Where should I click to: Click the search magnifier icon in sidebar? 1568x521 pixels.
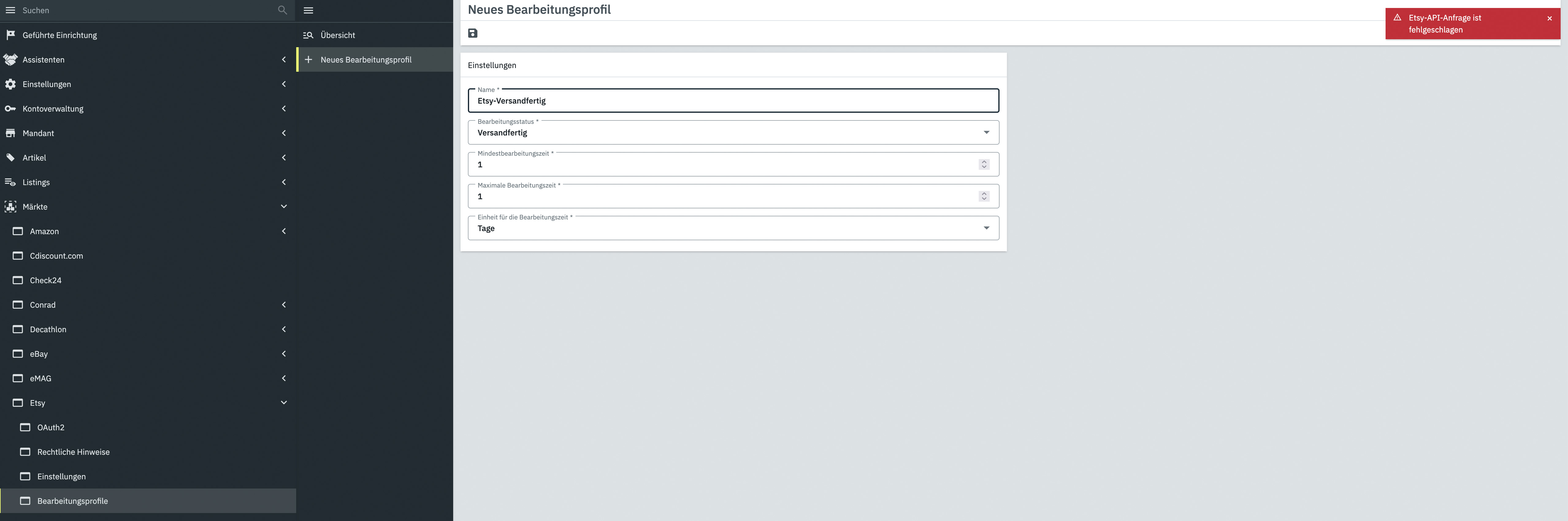[x=282, y=10]
